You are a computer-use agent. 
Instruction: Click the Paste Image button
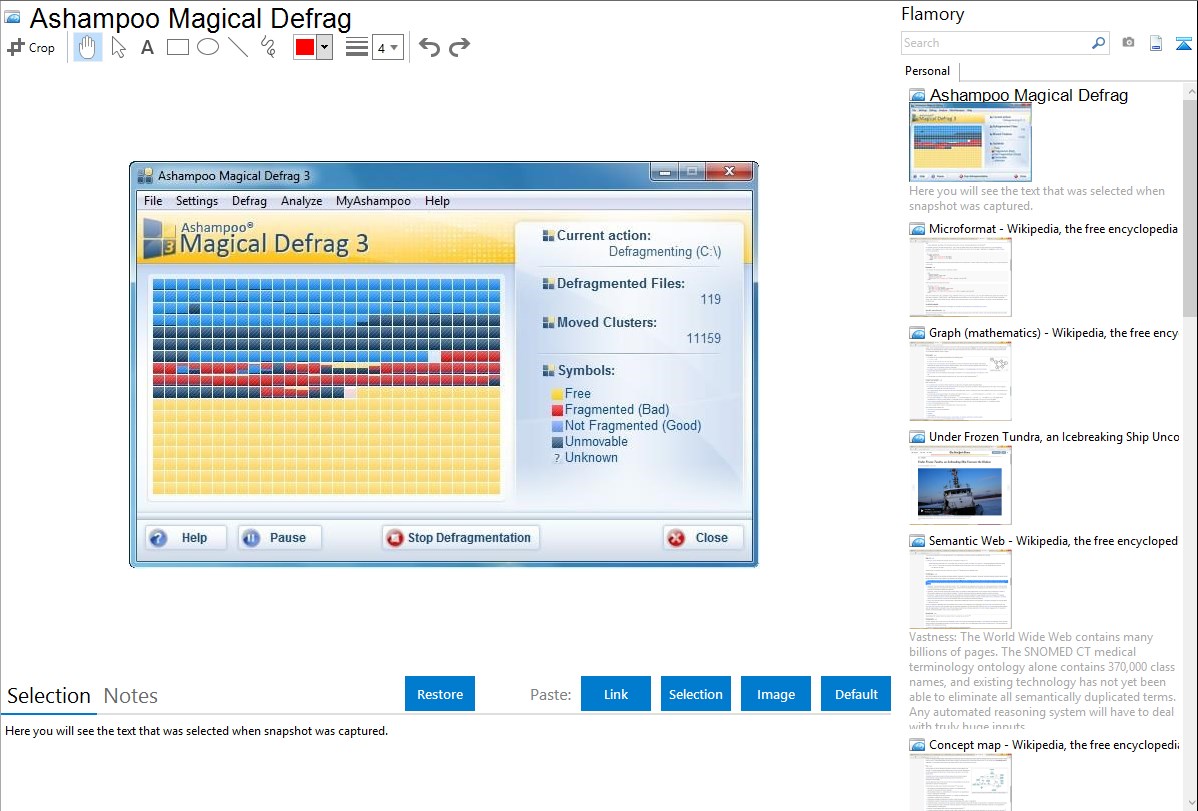(x=776, y=694)
